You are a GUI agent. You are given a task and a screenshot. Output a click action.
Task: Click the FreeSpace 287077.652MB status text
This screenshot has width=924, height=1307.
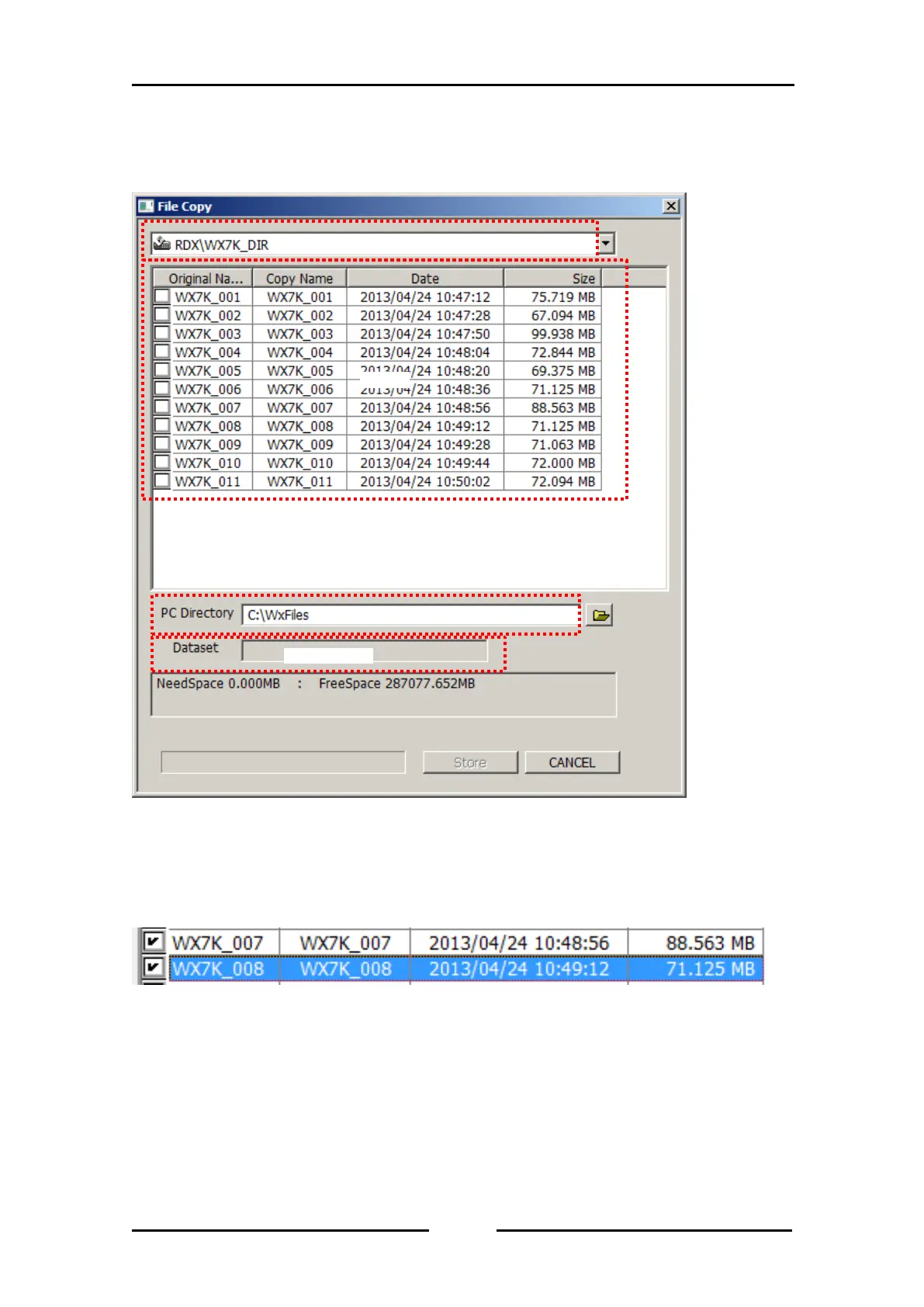coord(396,683)
